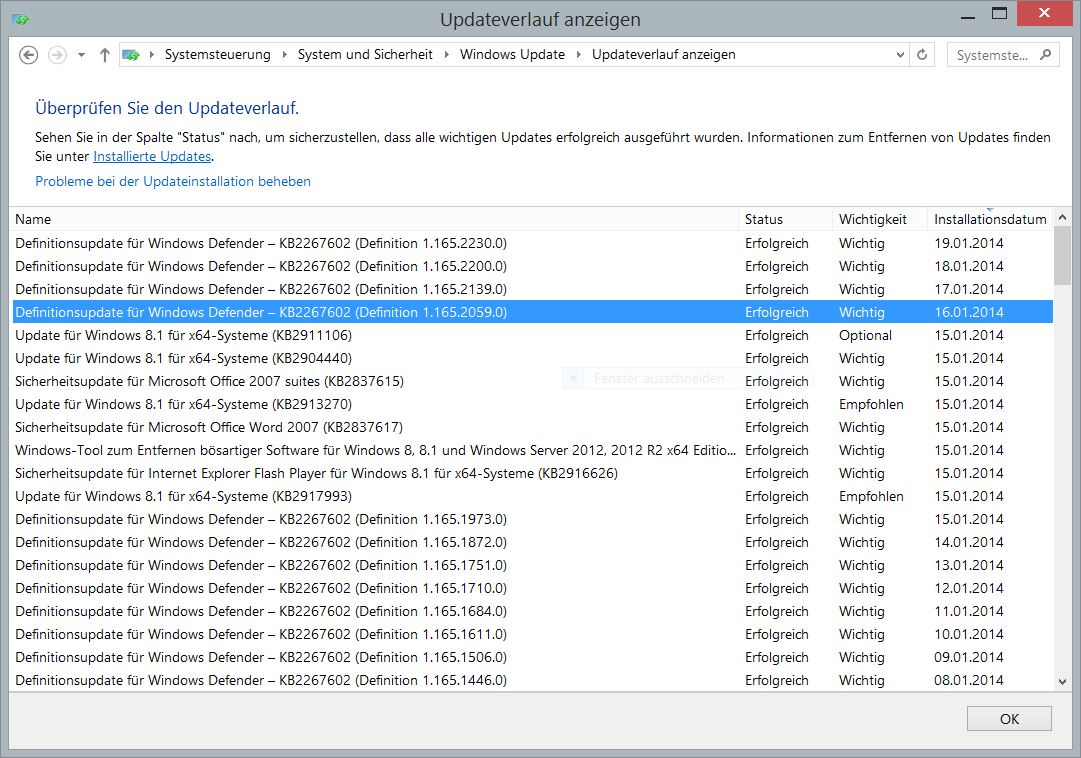
Task: Refresh the address bar view
Action: pyautogui.click(x=922, y=54)
